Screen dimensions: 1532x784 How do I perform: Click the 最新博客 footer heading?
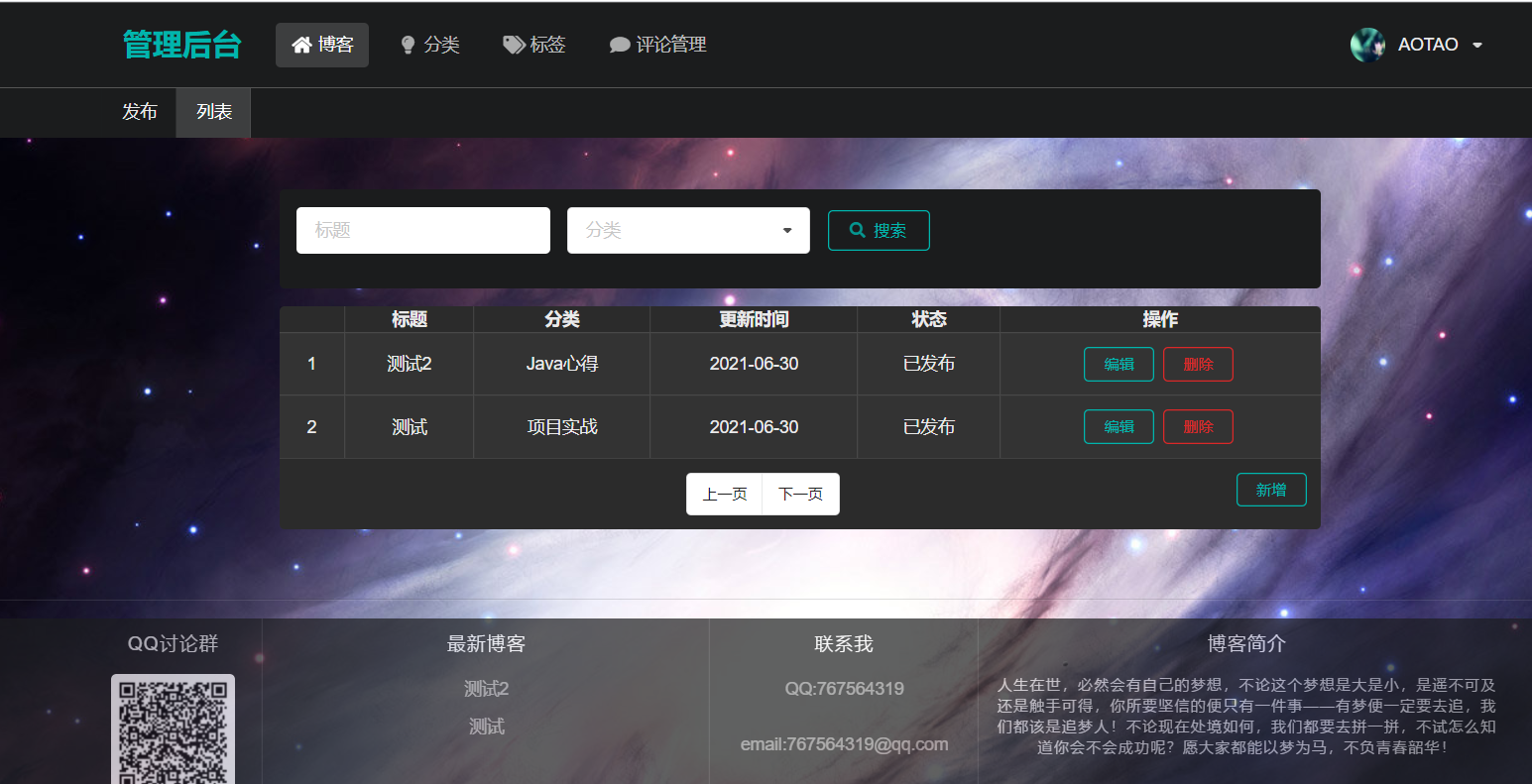pos(486,644)
